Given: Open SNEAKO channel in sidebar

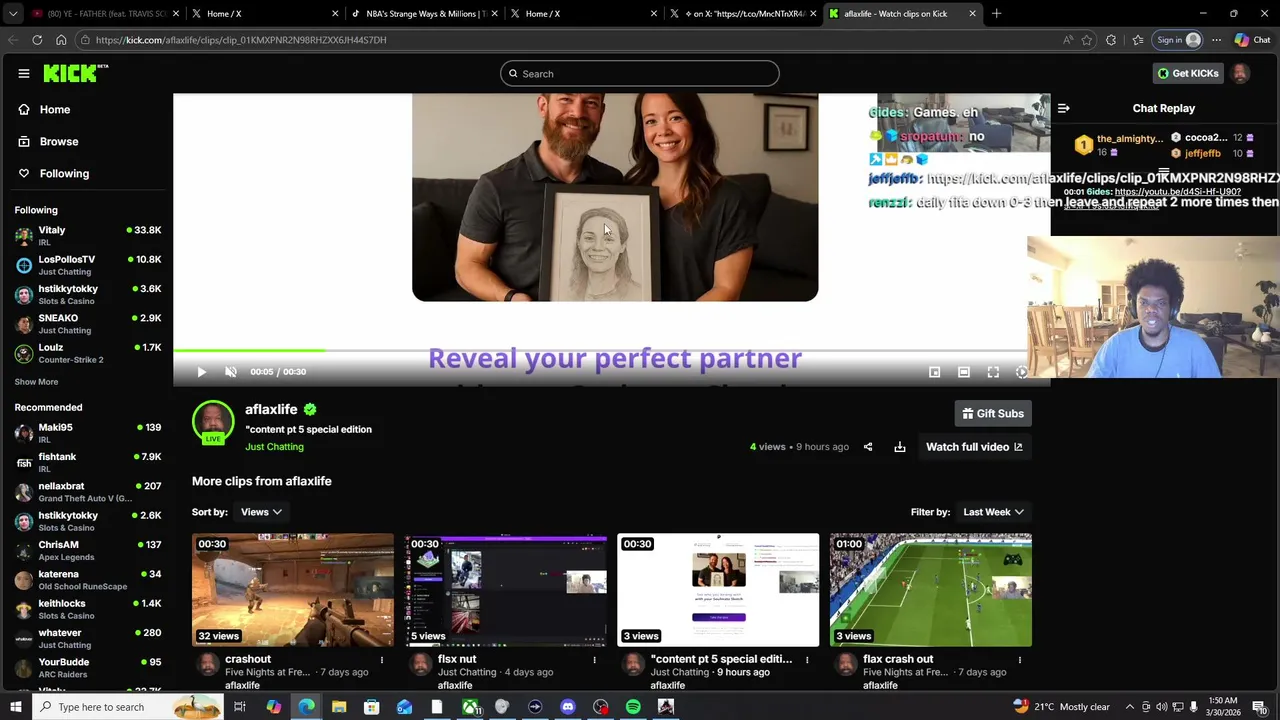Looking at the screenshot, I should tap(88, 324).
